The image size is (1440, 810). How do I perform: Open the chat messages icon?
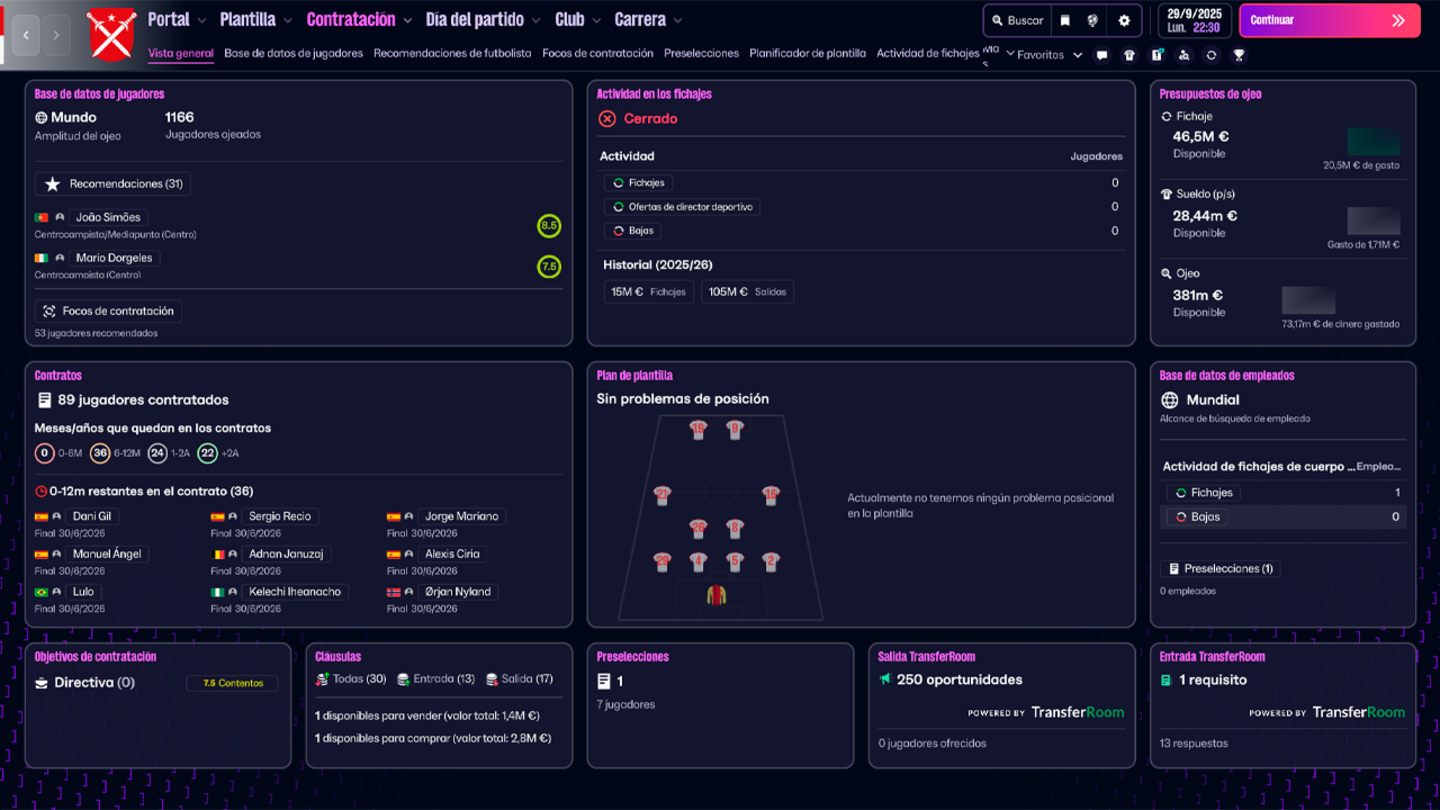coord(1102,55)
